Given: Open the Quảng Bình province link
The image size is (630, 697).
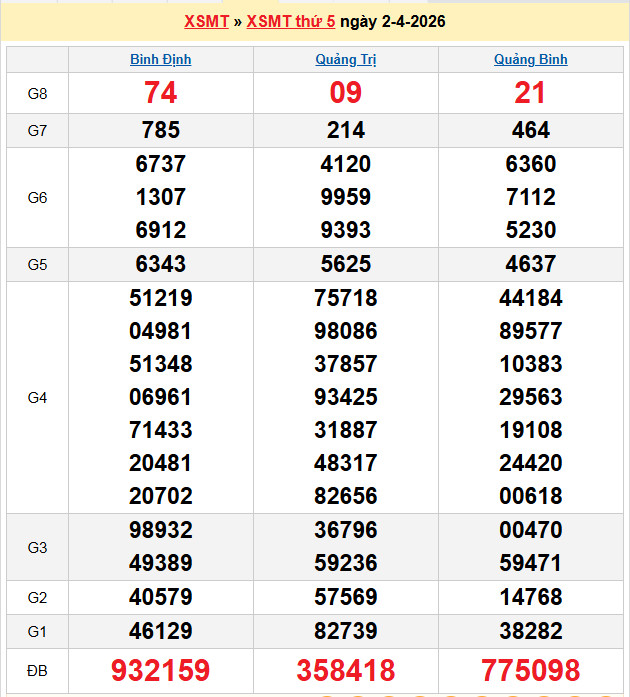Looking at the screenshot, I should 530,59.
